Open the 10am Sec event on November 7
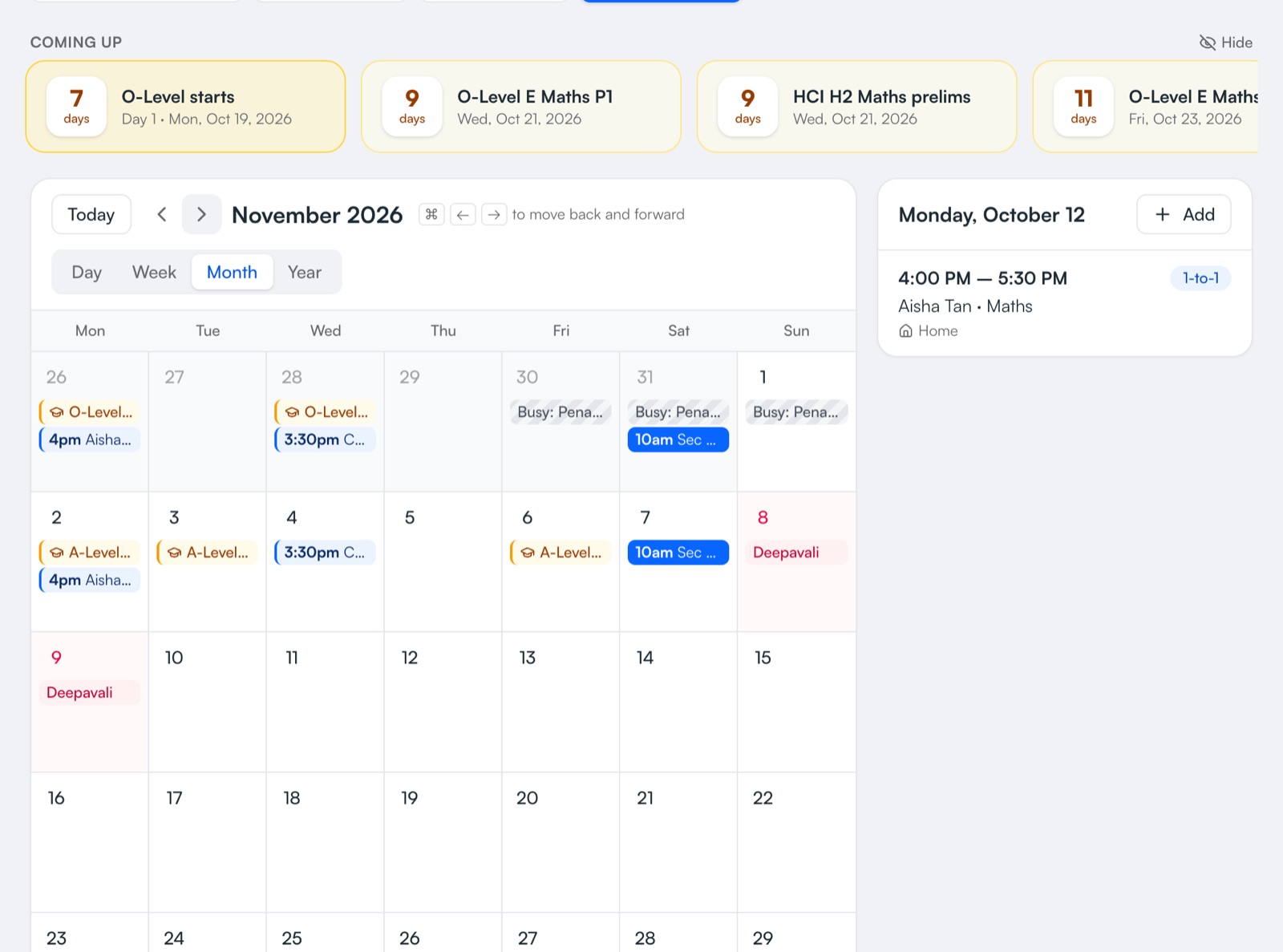The height and width of the screenshot is (952, 1283). pos(678,553)
